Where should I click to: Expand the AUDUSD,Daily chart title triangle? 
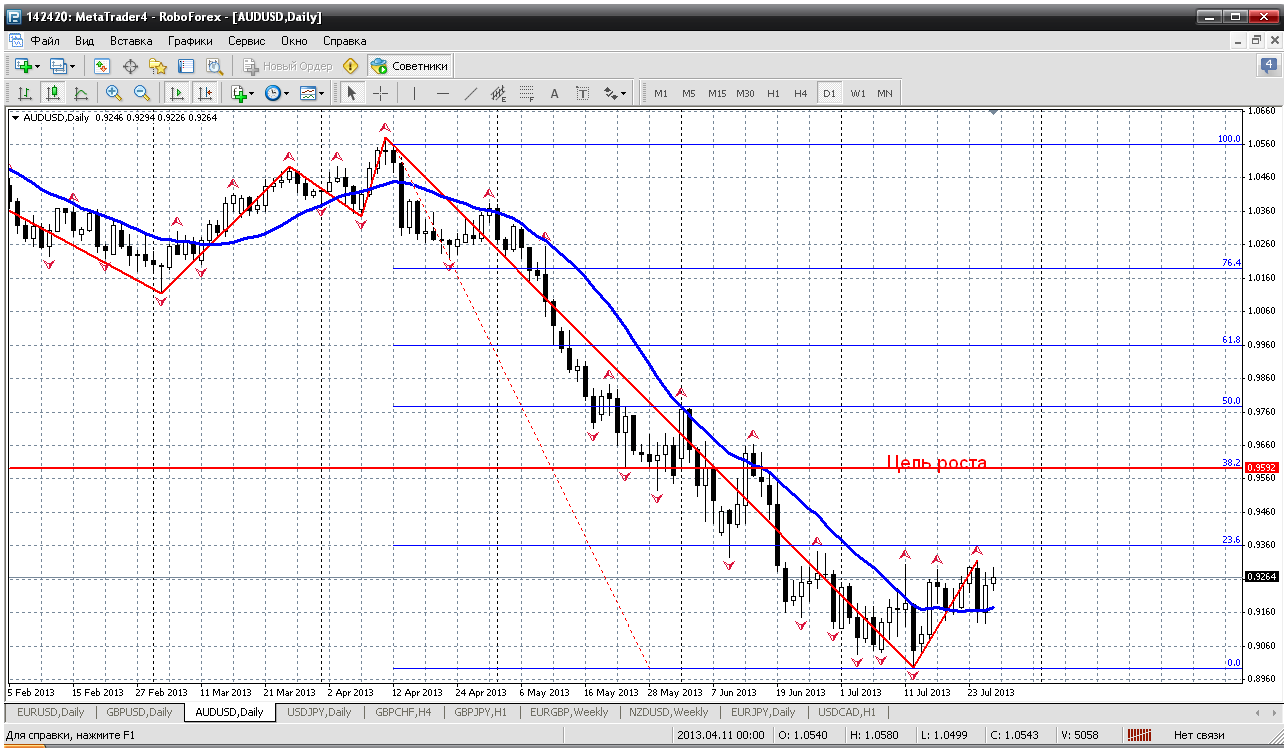coord(15,117)
